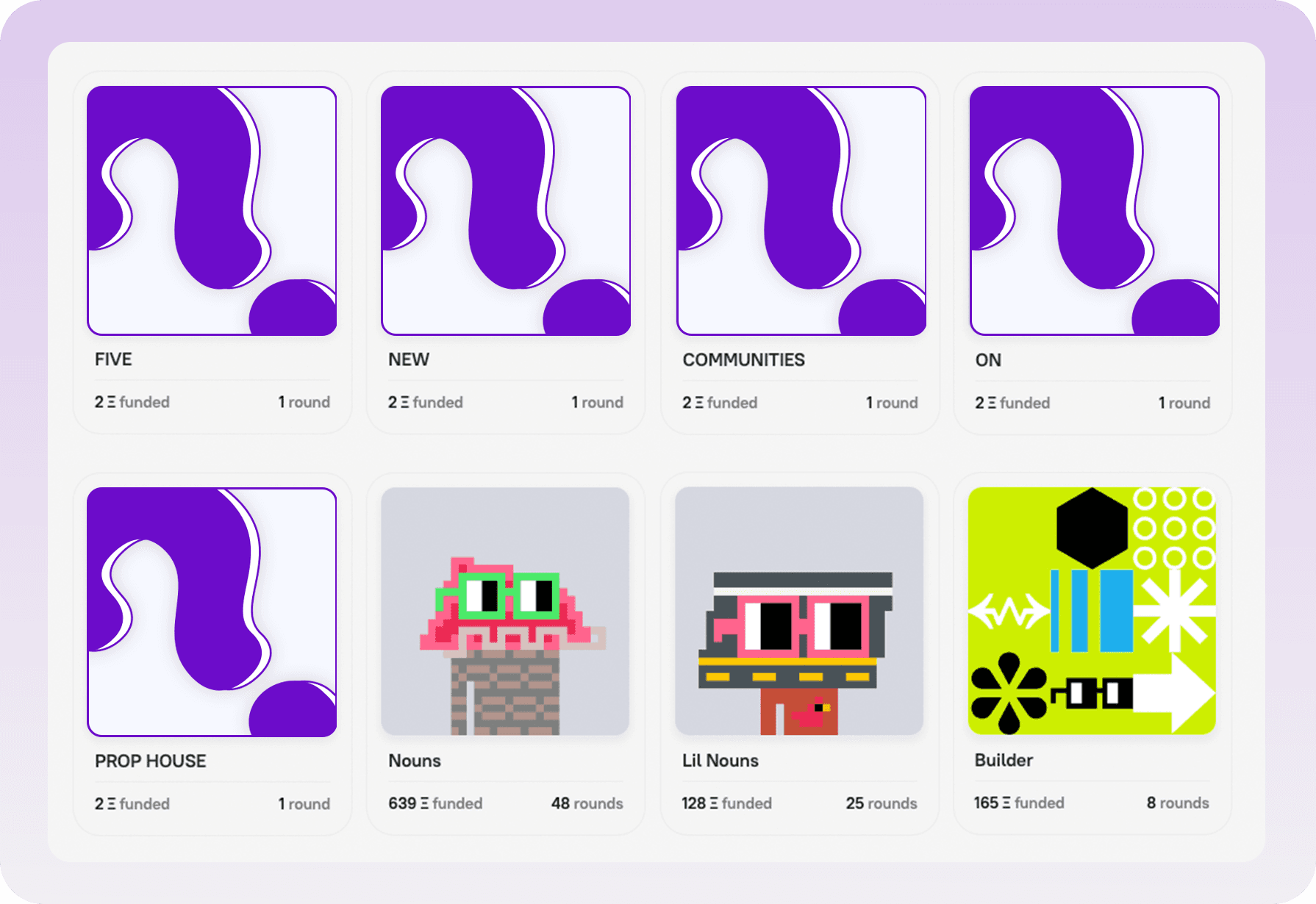Click the COMMUNITIES title text
This screenshot has height=904, width=1316.
743,360
